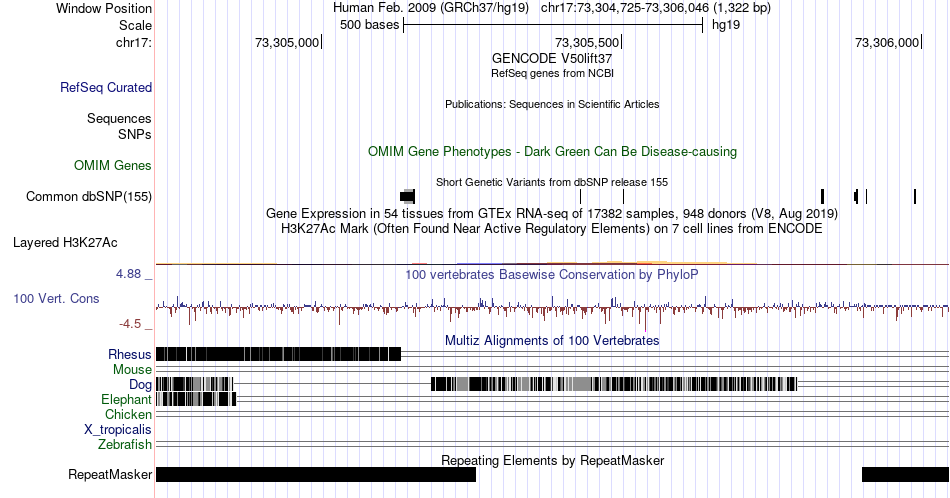Click the 73,306,000 ruler position
The width and height of the screenshot is (950, 498).
pyautogui.click(x=888, y=42)
